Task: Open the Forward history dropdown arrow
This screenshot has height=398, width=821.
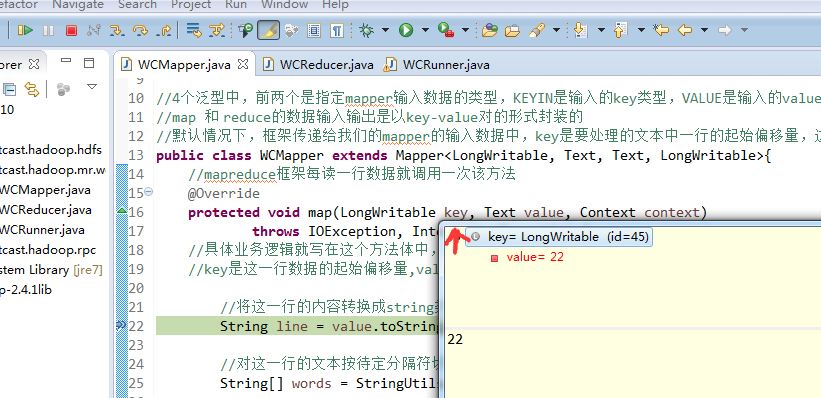Action: (744, 30)
